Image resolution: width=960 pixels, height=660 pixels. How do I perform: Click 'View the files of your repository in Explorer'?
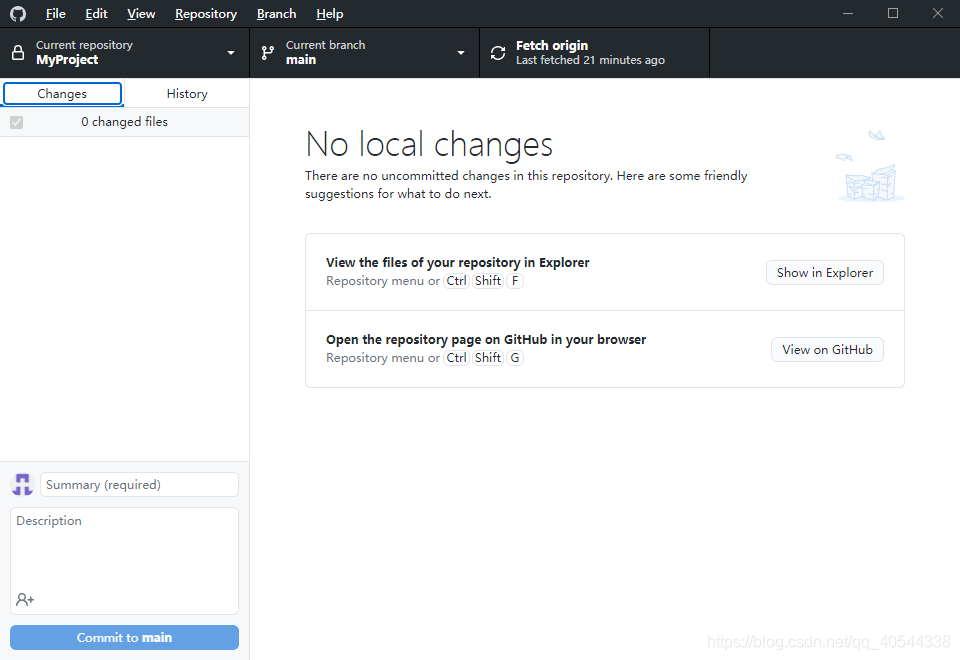pyautogui.click(x=457, y=262)
